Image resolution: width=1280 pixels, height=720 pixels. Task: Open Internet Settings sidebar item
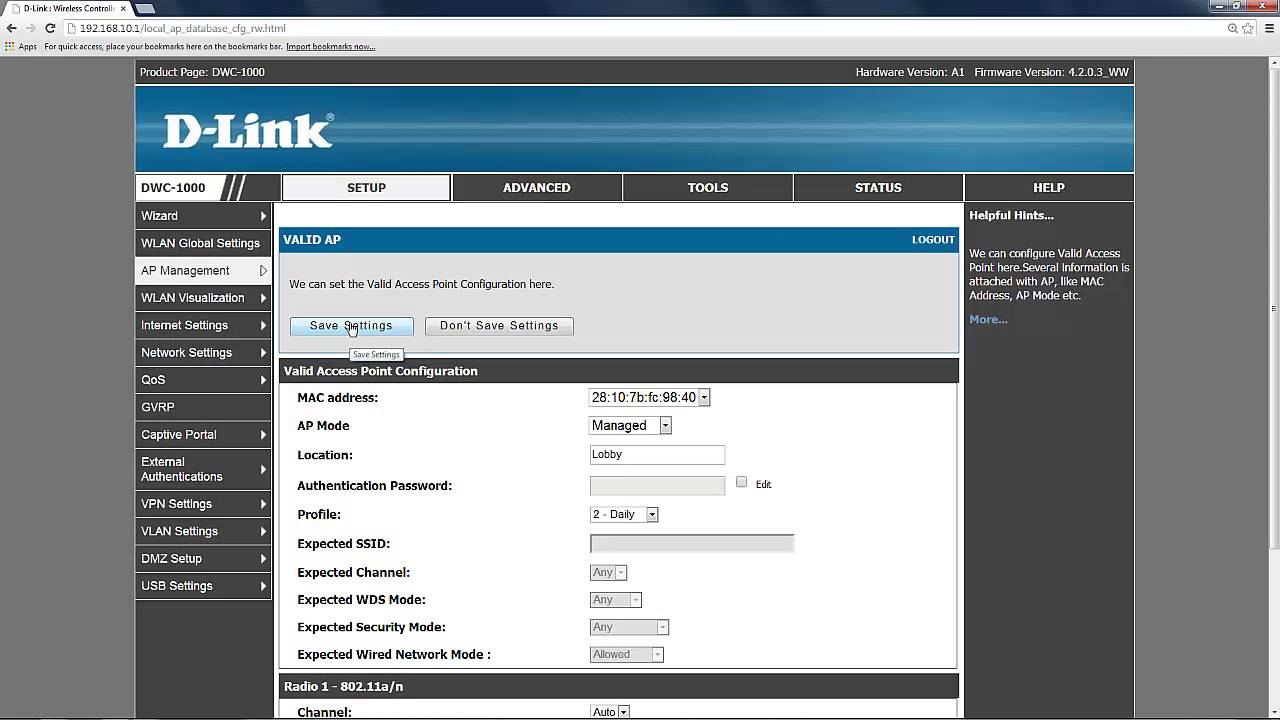point(203,325)
